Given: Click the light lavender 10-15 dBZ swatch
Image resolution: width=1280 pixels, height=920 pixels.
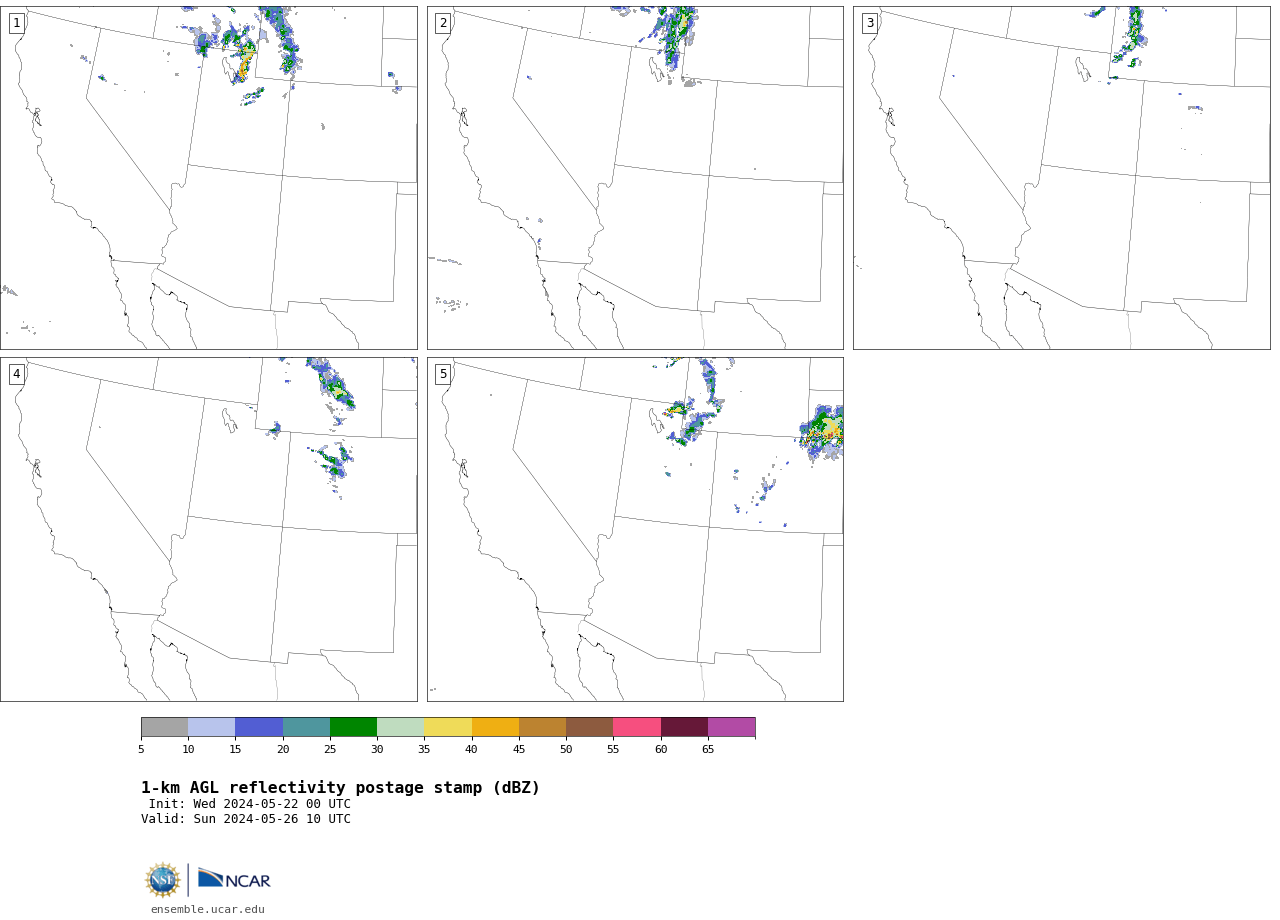Looking at the screenshot, I should pyautogui.click(x=211, y=727).
